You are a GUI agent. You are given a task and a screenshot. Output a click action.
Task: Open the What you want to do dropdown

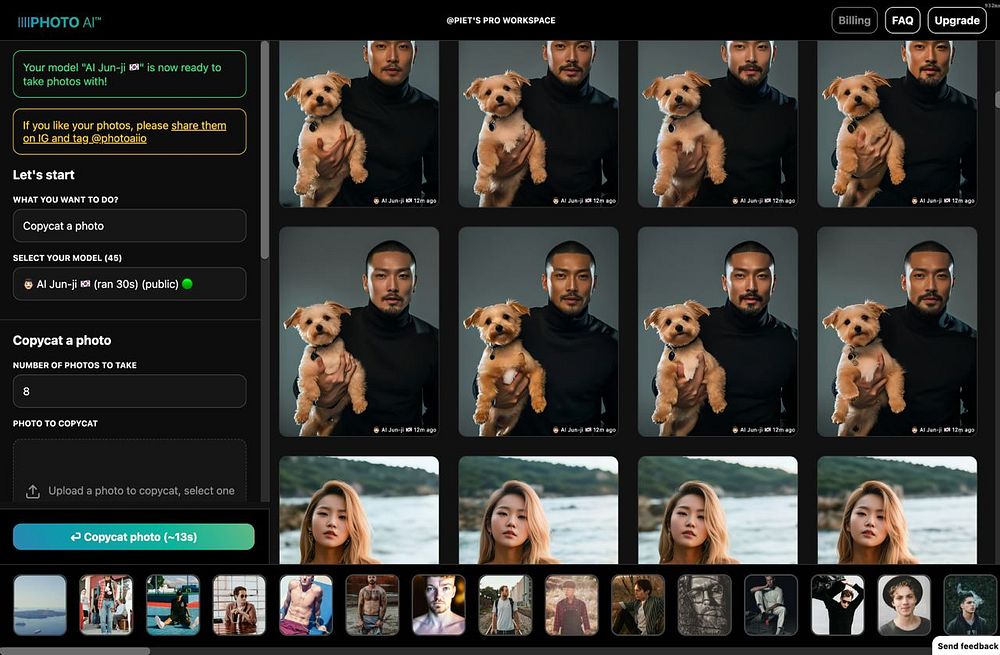coord(129,226)
